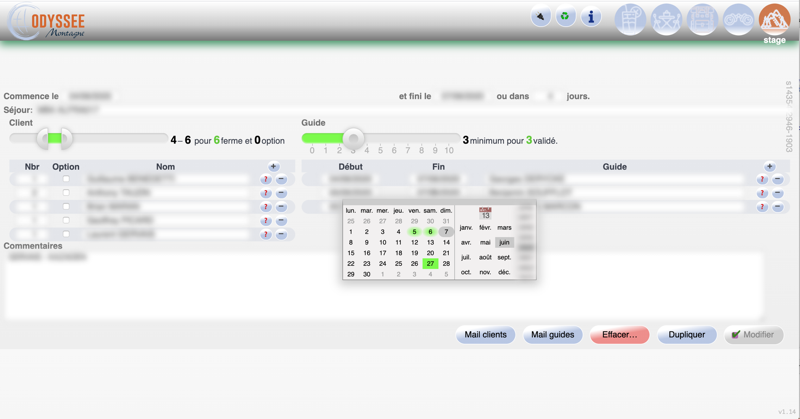Jump to today using calendar icon 13
Image resolution: width=800 pixels, height=419 pixels.
[x=485, y=213]
